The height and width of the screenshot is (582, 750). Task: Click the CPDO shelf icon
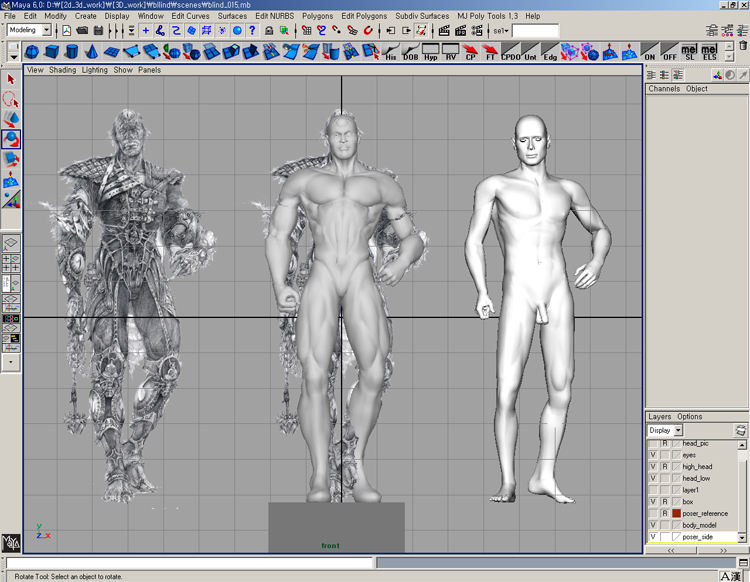[510, 52]
